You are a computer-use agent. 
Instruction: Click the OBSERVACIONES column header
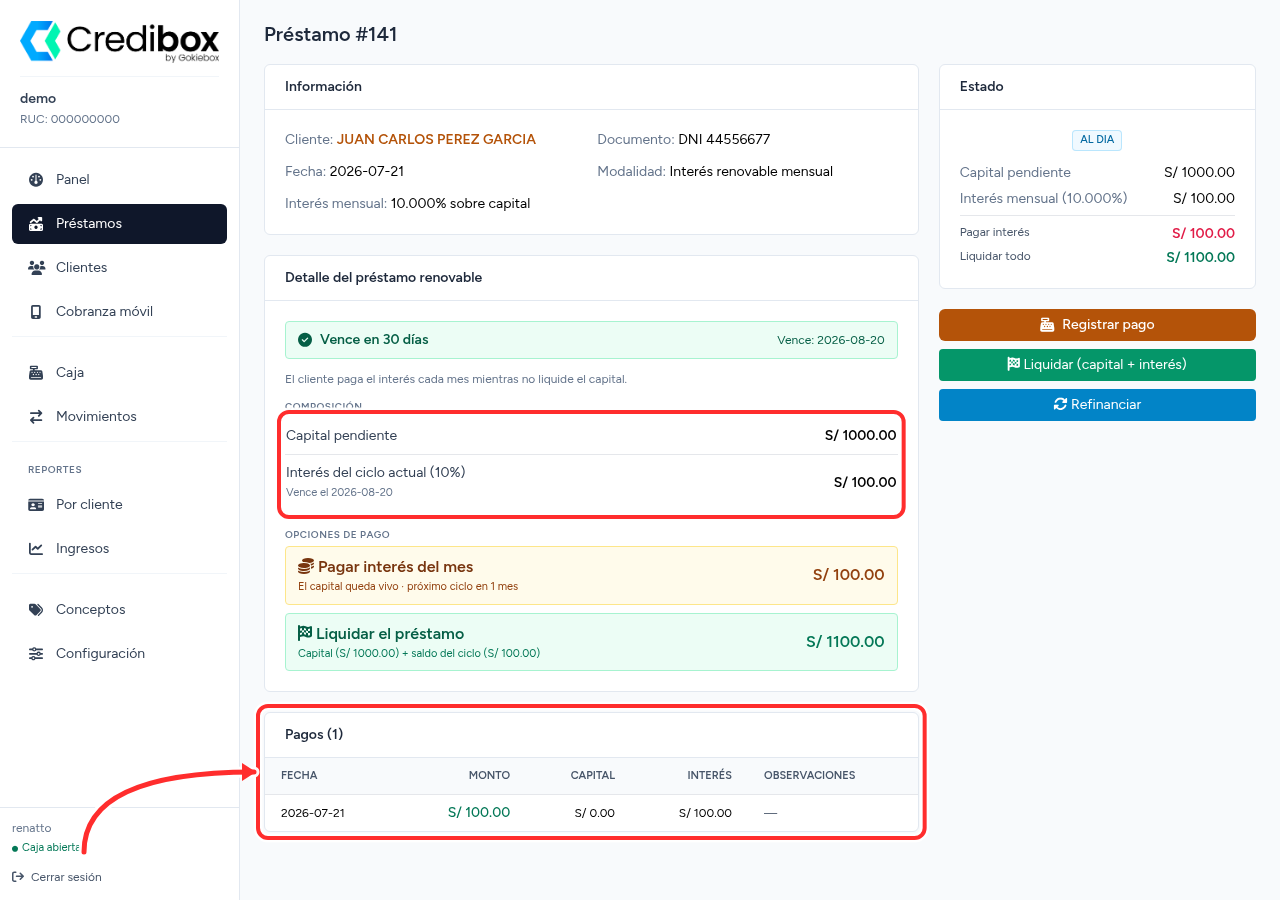pos(810,776)
